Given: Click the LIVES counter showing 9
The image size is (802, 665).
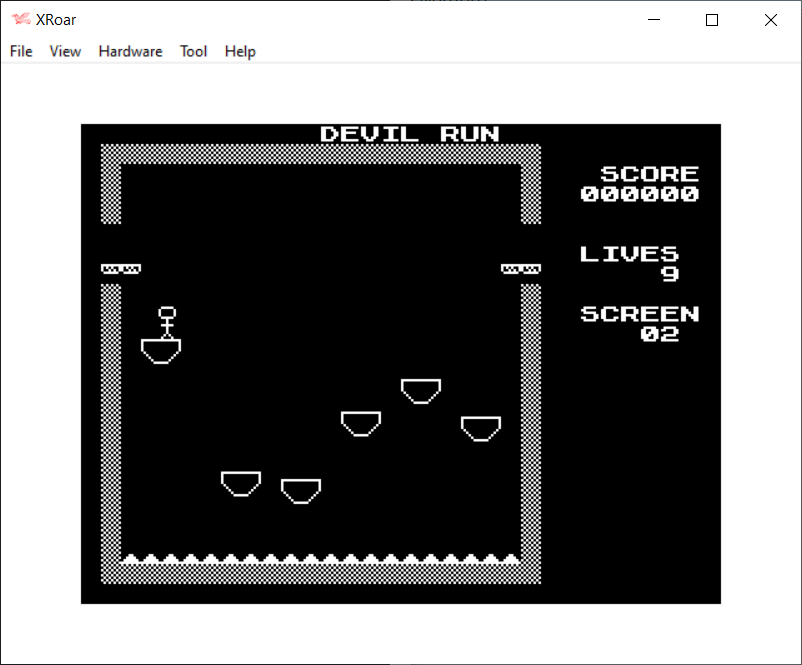Looking at the screenshot, I should pos(670,274).
